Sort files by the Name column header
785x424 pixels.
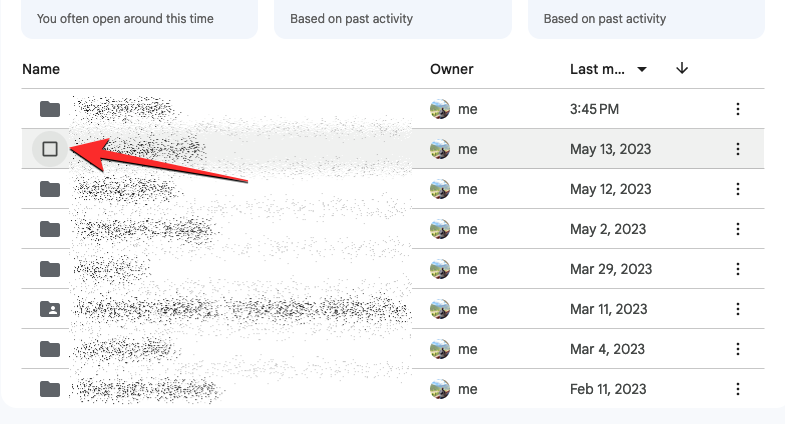[x=41, y=69]
